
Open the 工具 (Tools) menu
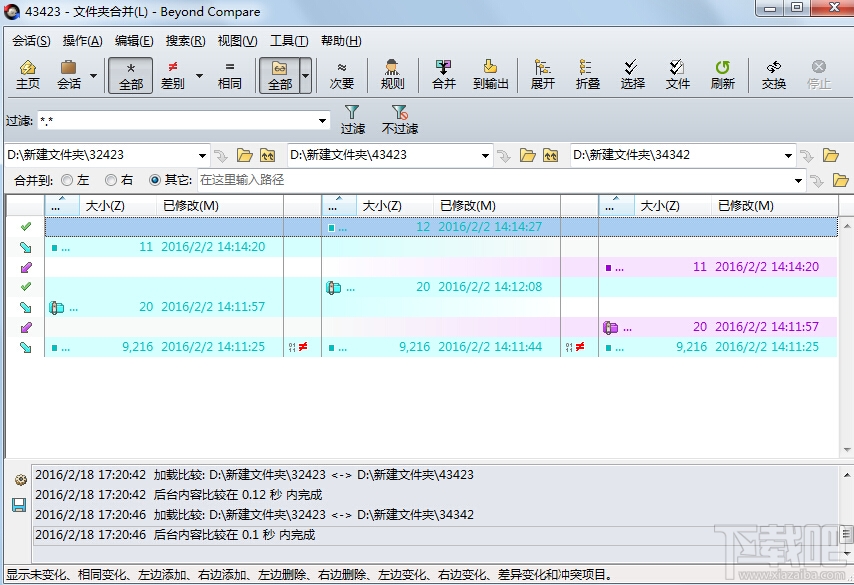click(x=286, y=40)
